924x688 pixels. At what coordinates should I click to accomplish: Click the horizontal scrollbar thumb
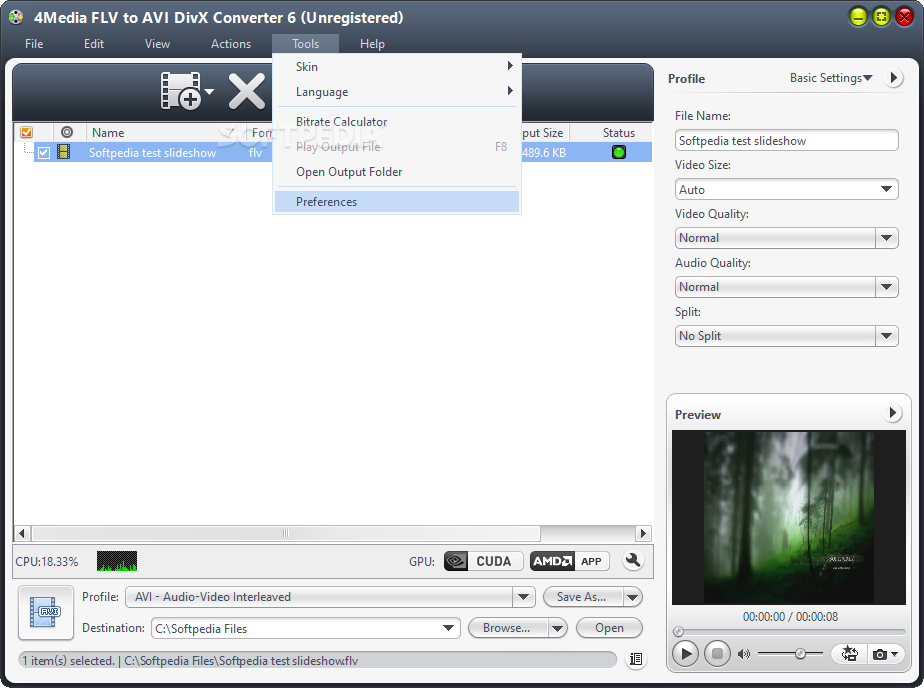click(x=286, y=533)
